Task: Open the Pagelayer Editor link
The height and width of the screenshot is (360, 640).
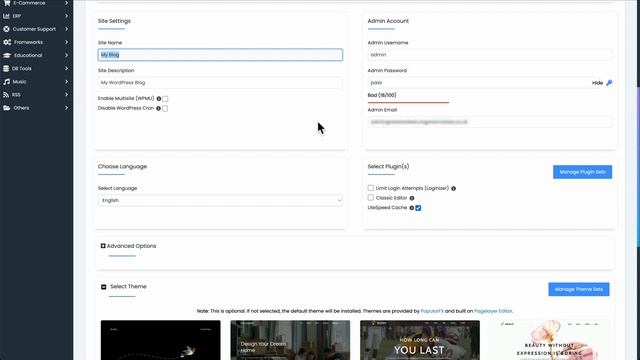Action: click(493, 311)
